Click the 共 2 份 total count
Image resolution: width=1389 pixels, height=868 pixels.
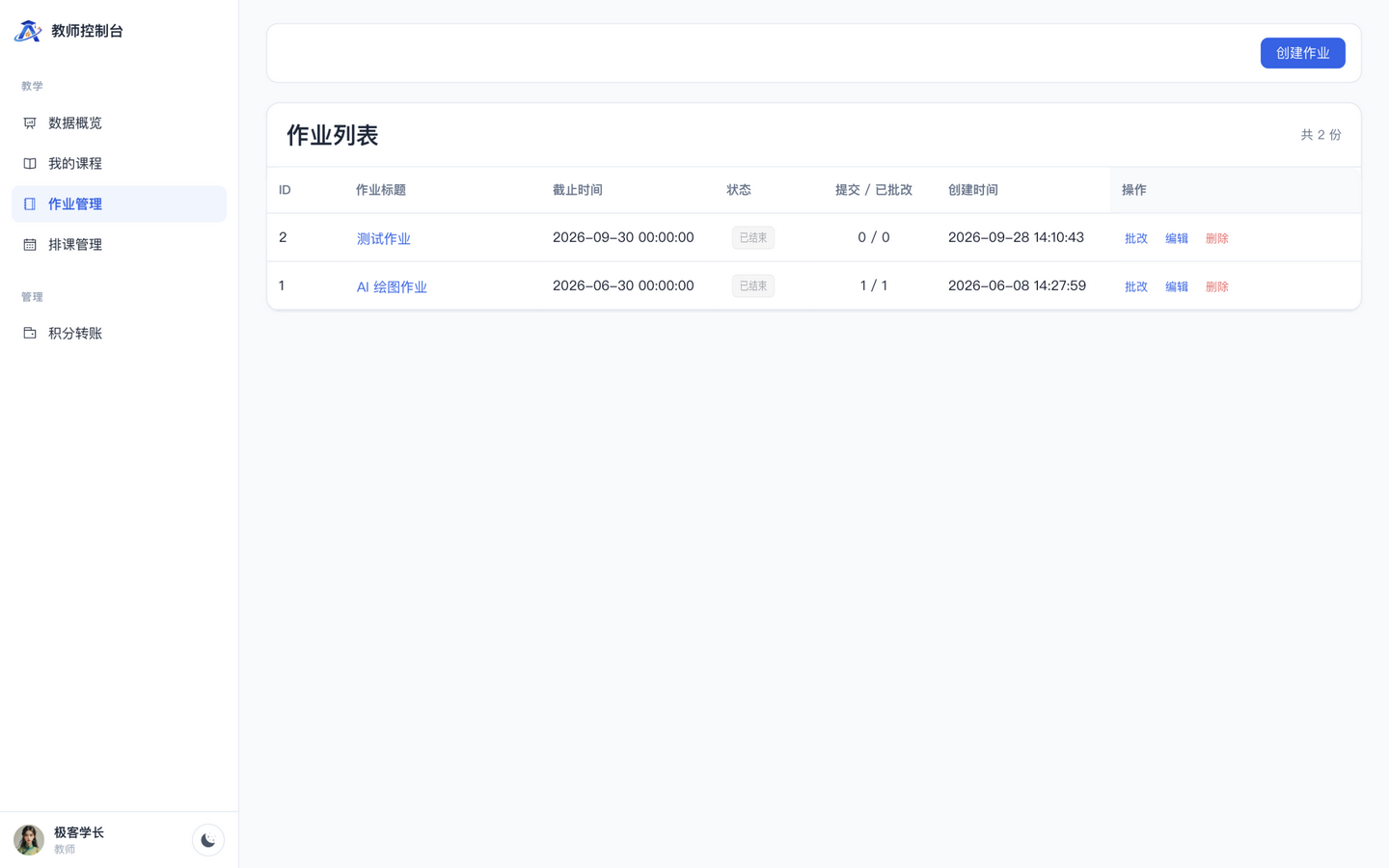tap(1321, 135)
